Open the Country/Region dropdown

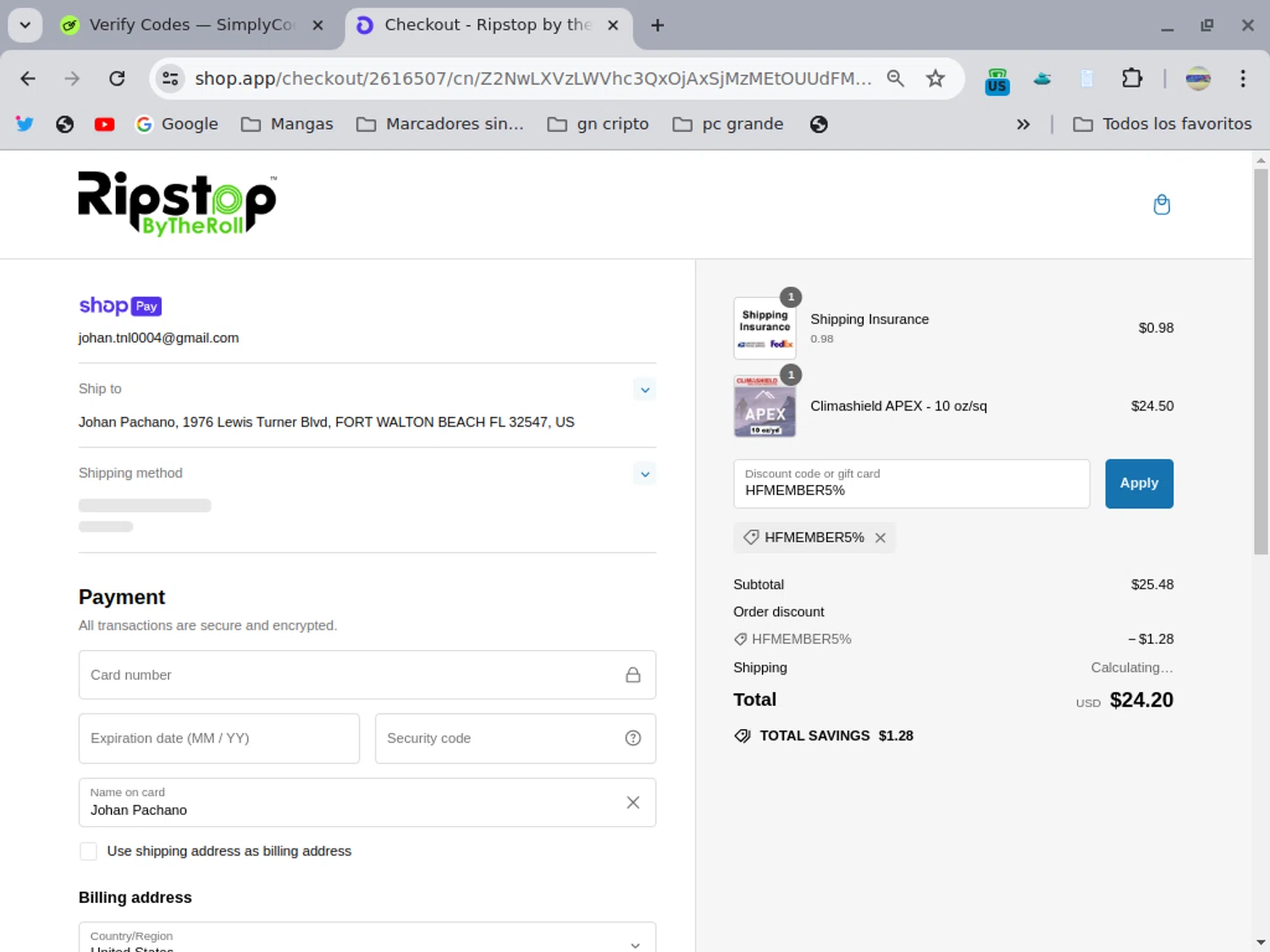367,938
